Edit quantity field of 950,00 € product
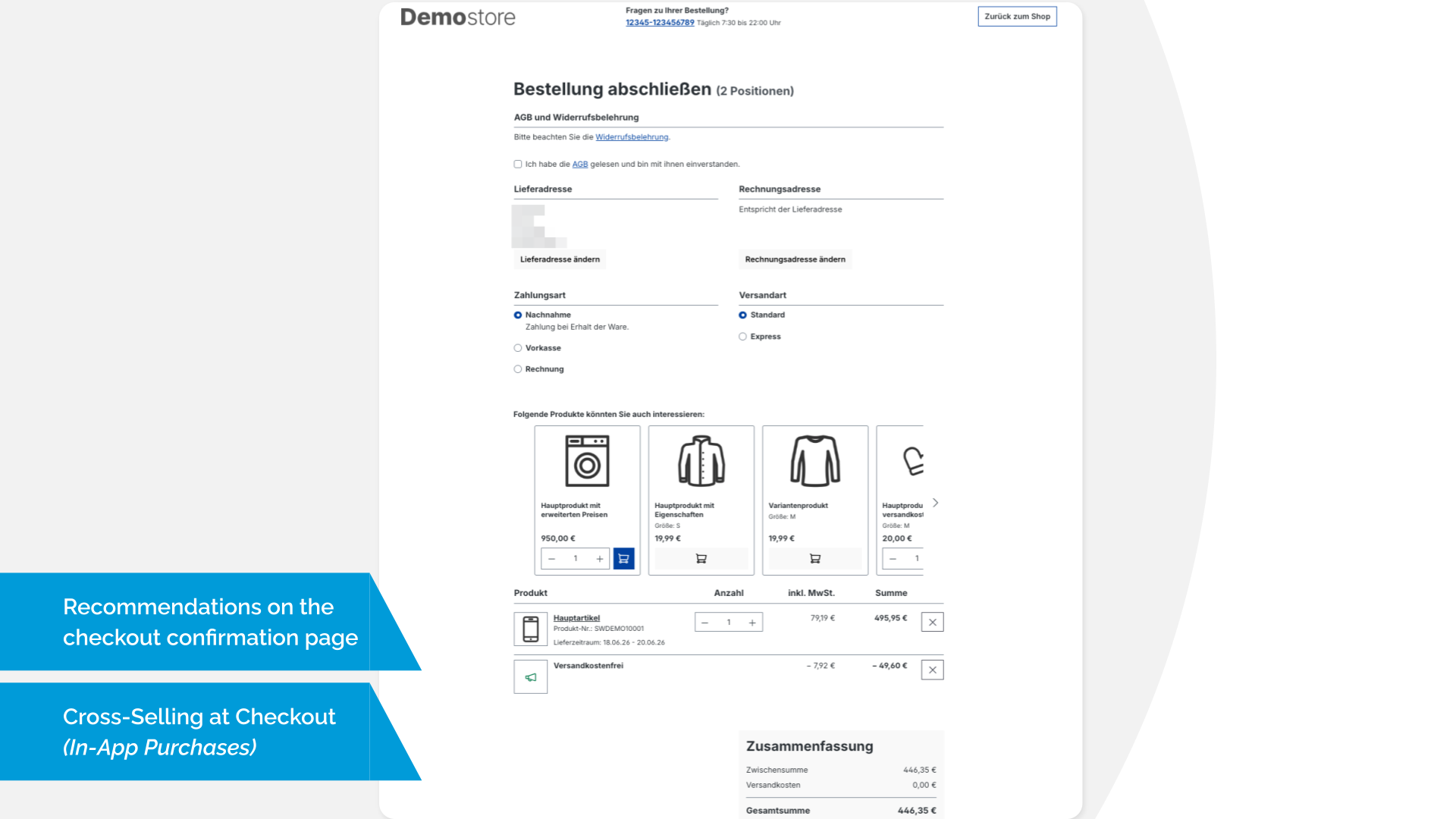Image resolution: width=1456 pixels, height=819 pixels. 576,559
